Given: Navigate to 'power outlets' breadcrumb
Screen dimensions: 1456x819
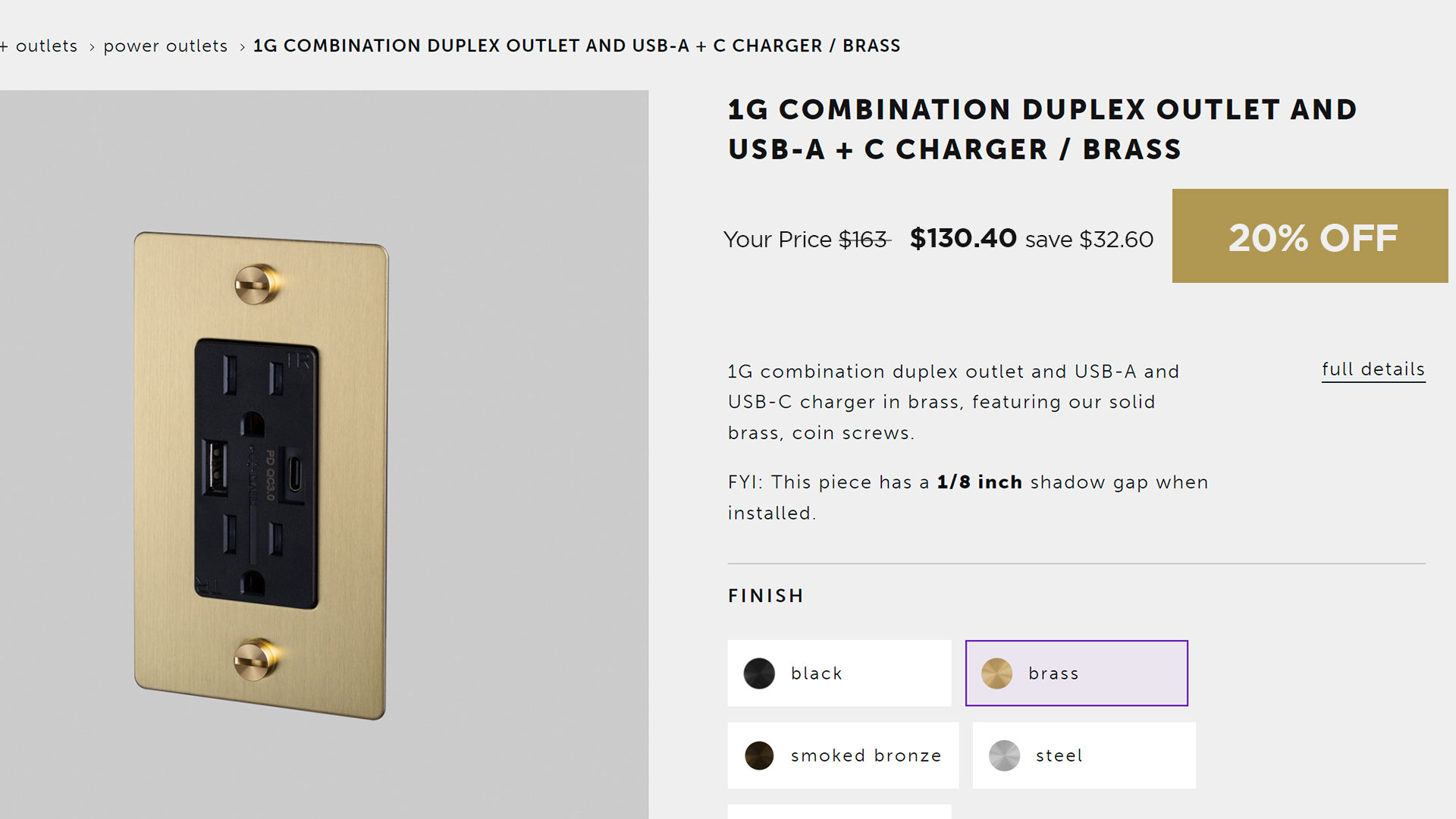Looking at the screenshot, I should point(165,46).
